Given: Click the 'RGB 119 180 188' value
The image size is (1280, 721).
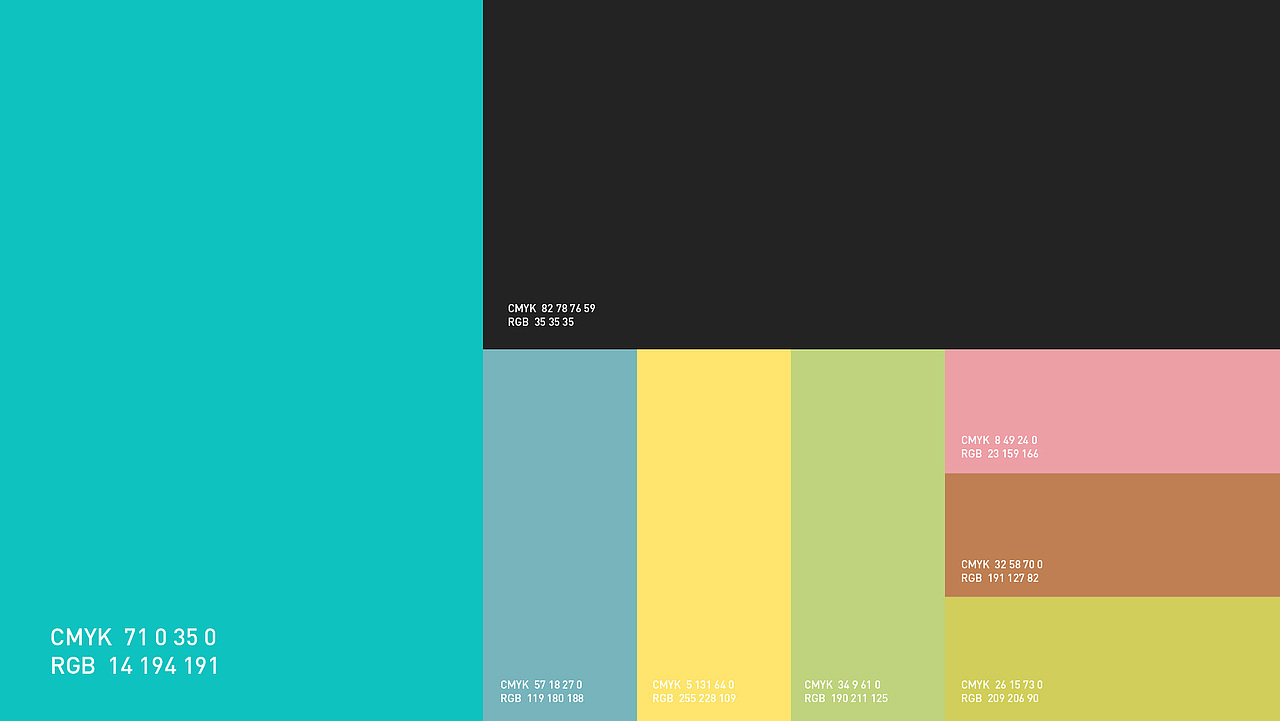Looking at the screenshot, I should pyautogui.click(x=542, y=698).
